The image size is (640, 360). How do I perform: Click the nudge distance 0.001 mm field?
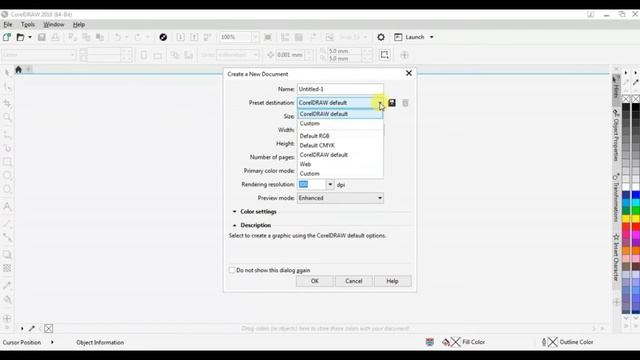[290, 55]
